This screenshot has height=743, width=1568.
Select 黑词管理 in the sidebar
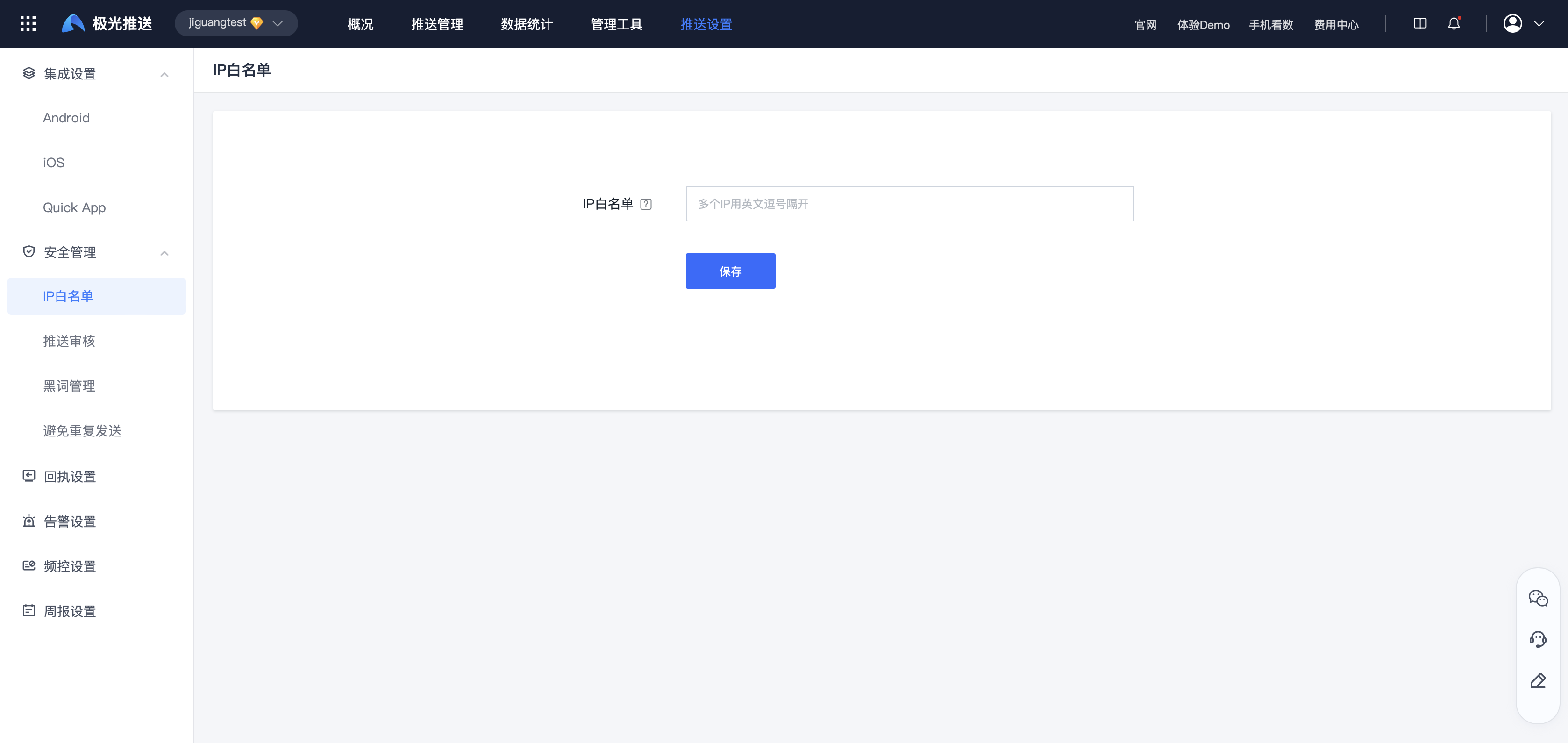point(69,386)
